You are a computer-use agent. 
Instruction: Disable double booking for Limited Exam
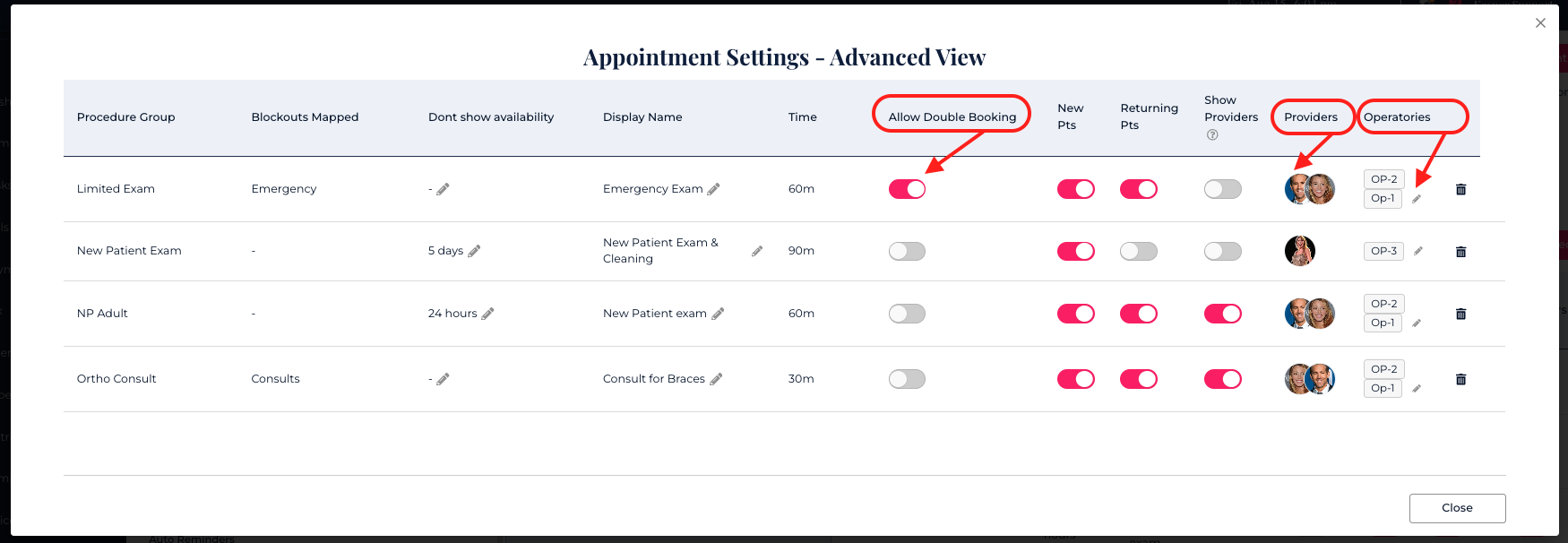click(x=907, y=189)
